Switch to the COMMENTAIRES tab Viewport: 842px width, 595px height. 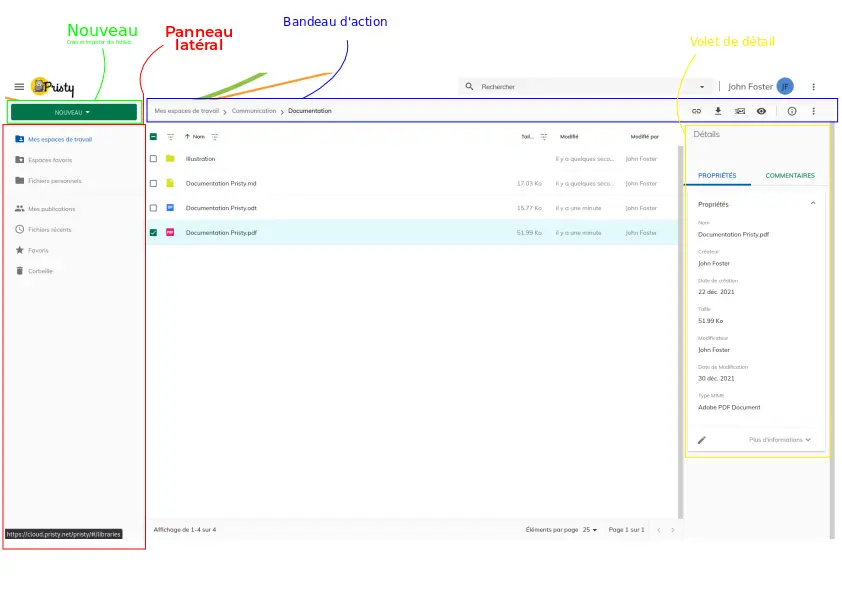[790, 175]
